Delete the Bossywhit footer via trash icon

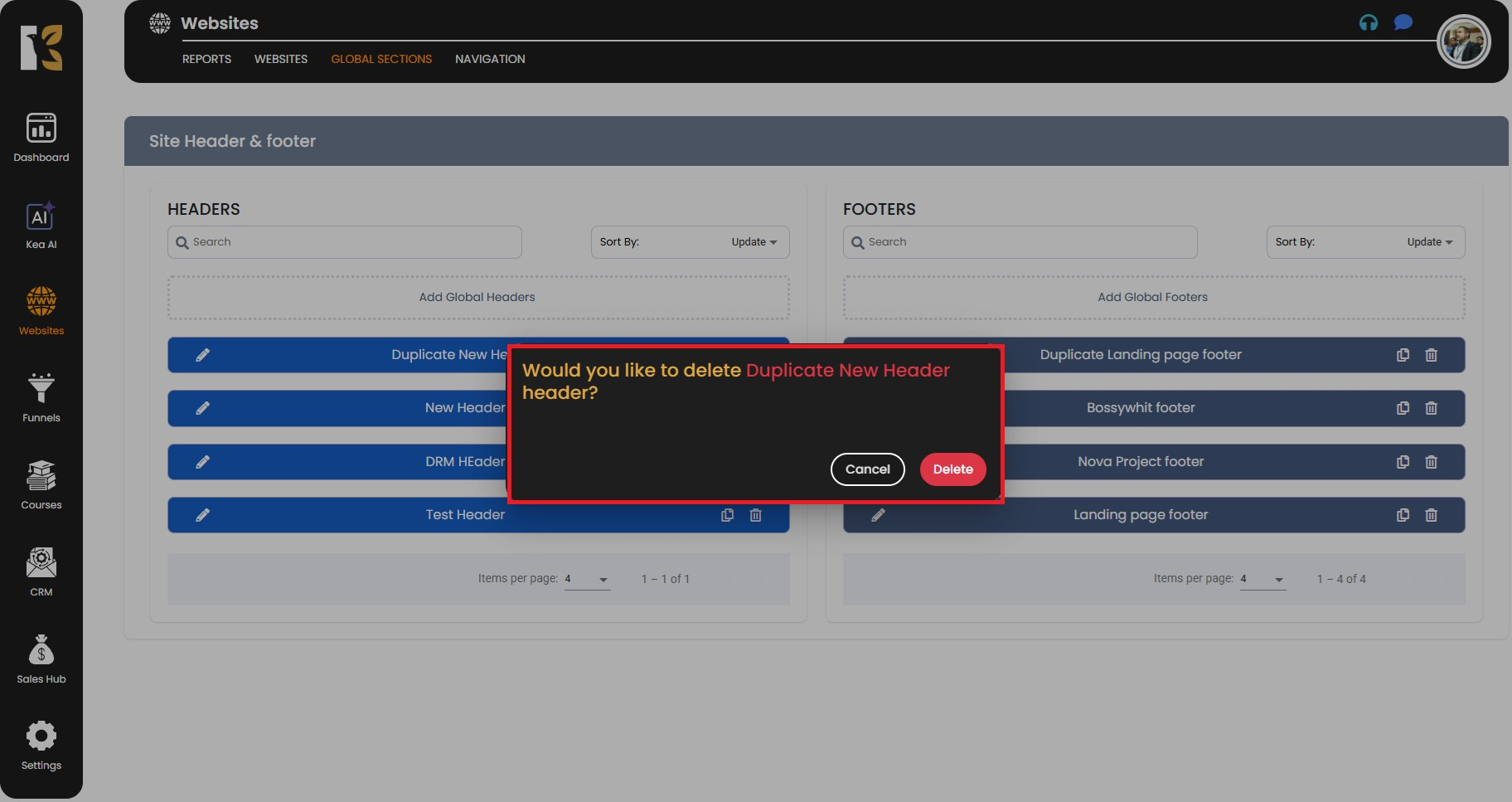(1431, 408)
